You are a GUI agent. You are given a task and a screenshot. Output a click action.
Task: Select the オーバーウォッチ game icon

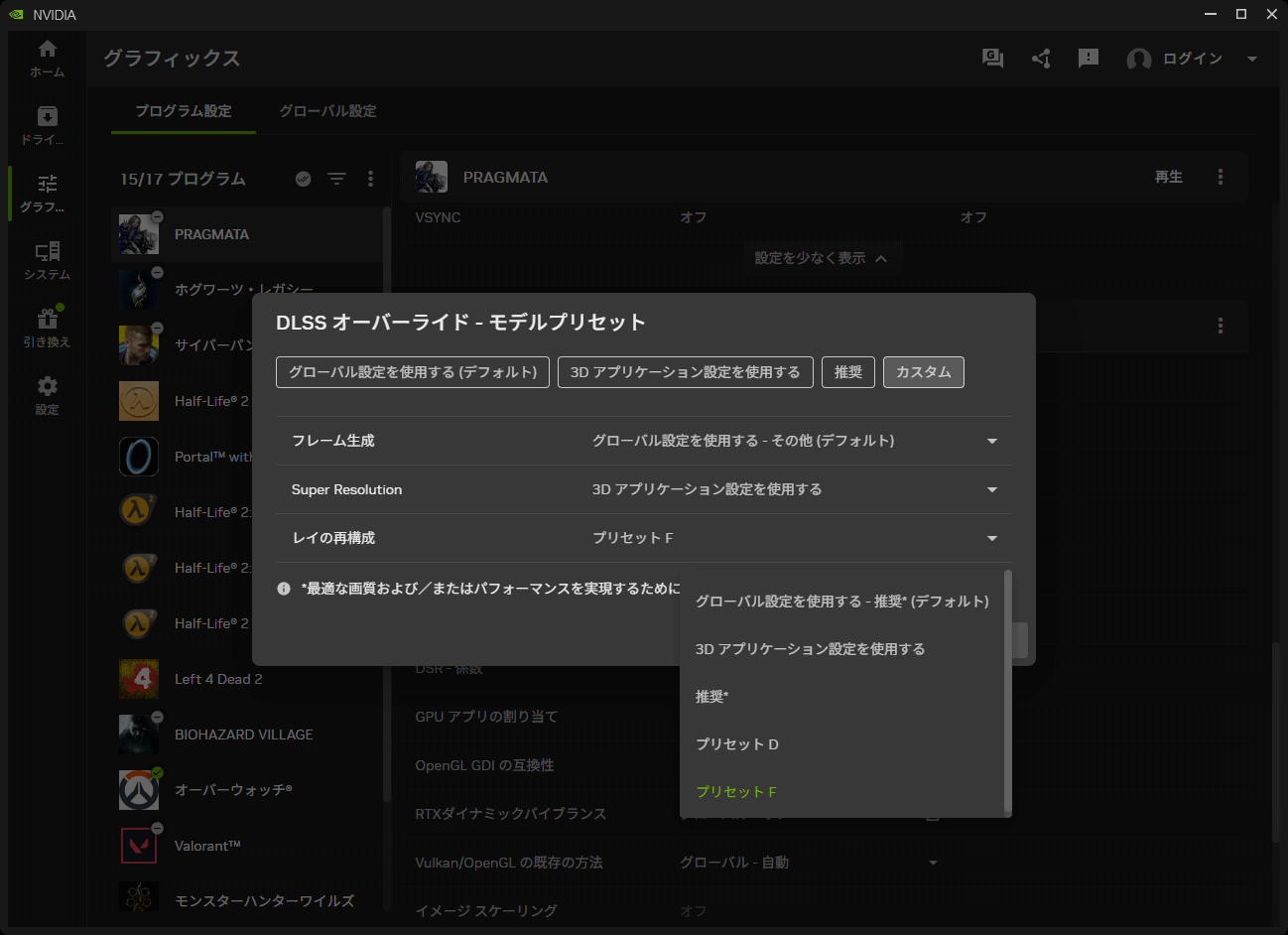click(x=139, y=790)
